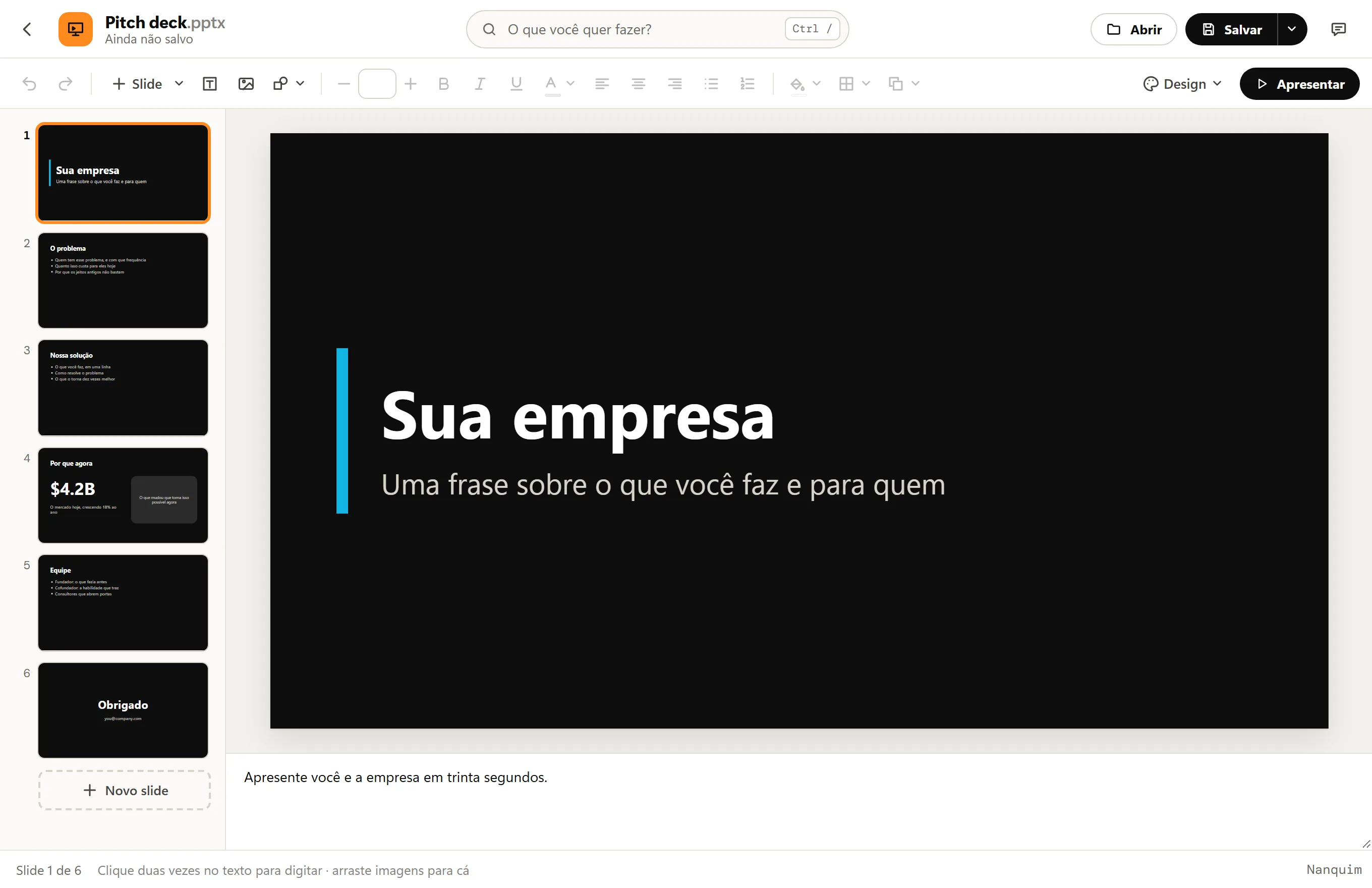Select slide 6 thumbnail 'Obrigado'
This screenshot has width=1372, height=888.
123,710
